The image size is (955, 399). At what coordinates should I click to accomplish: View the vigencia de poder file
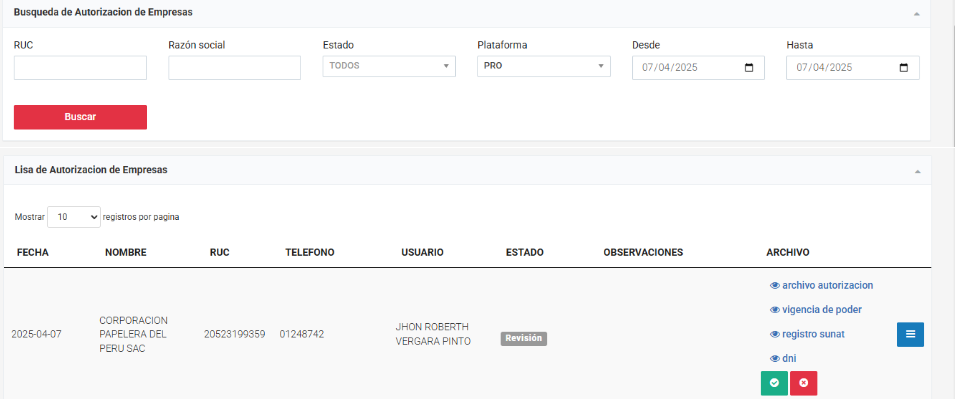click(816, 309)
